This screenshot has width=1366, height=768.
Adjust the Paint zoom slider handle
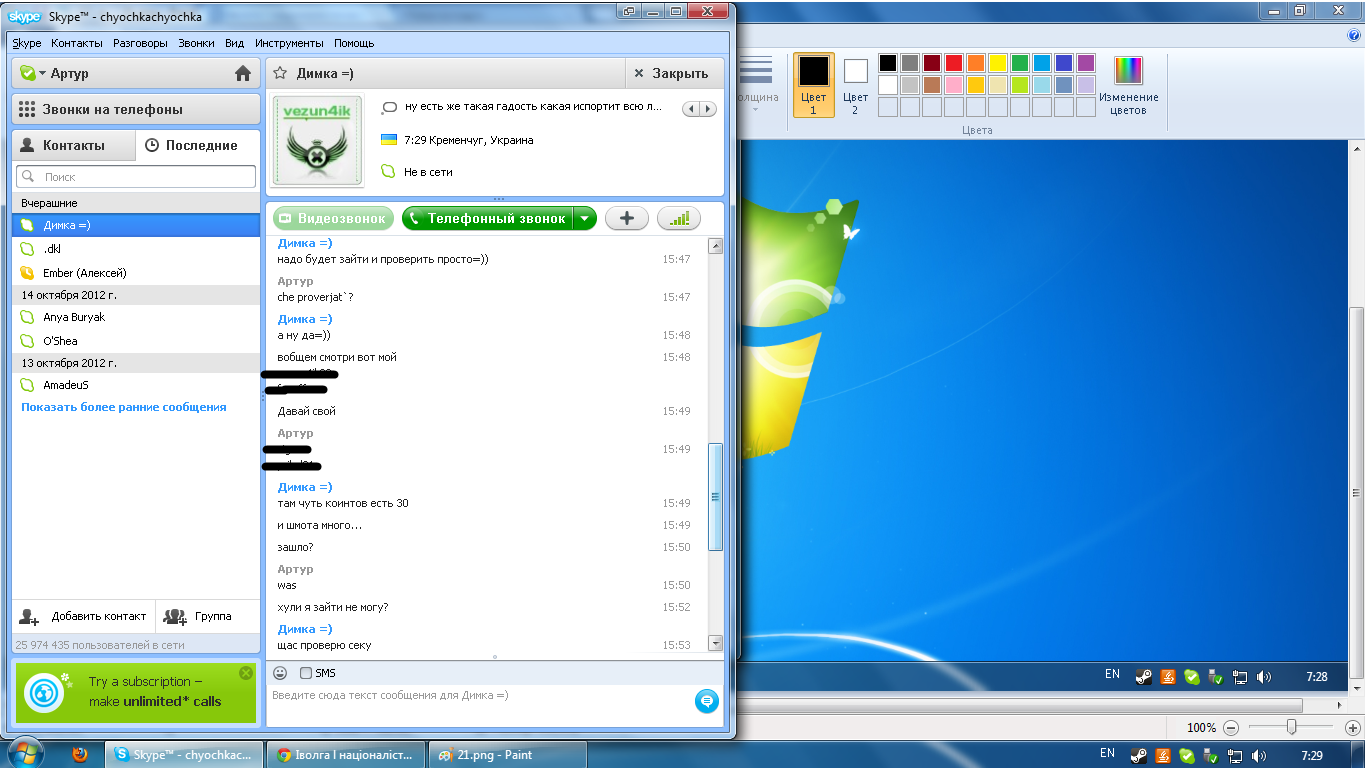click(x=1292, y=727)
